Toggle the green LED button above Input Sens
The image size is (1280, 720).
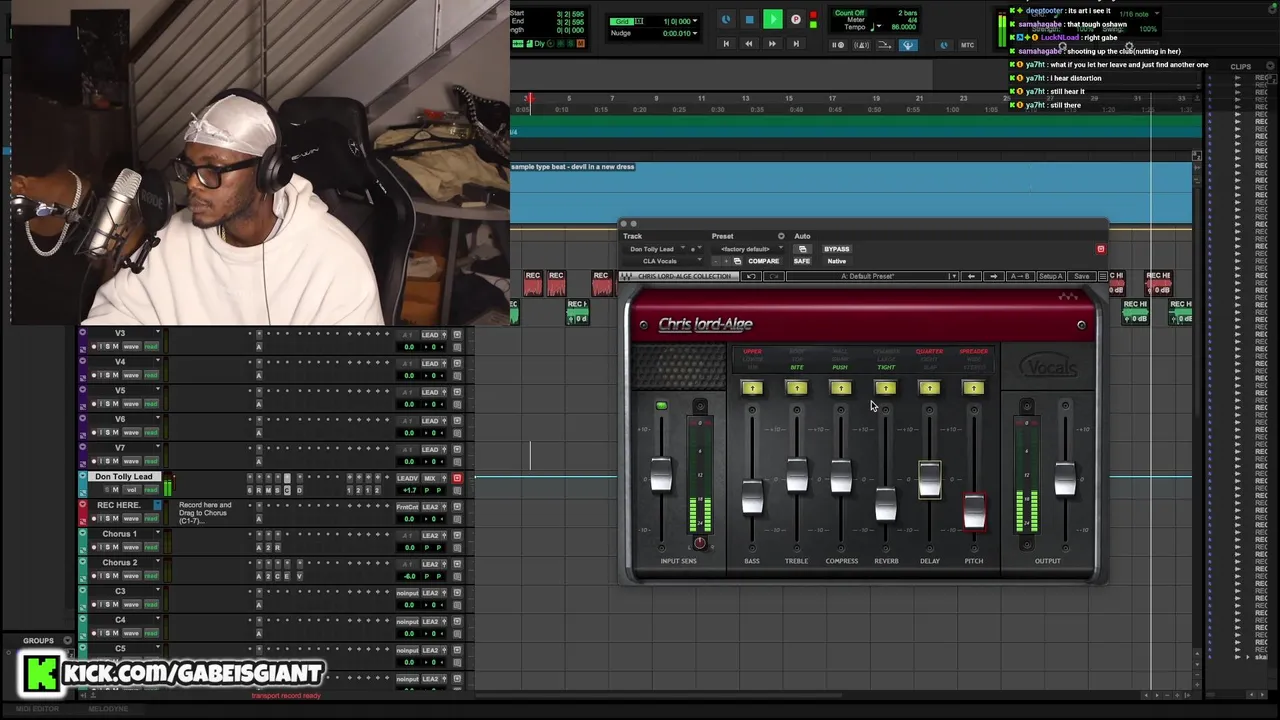coord(661,406)
